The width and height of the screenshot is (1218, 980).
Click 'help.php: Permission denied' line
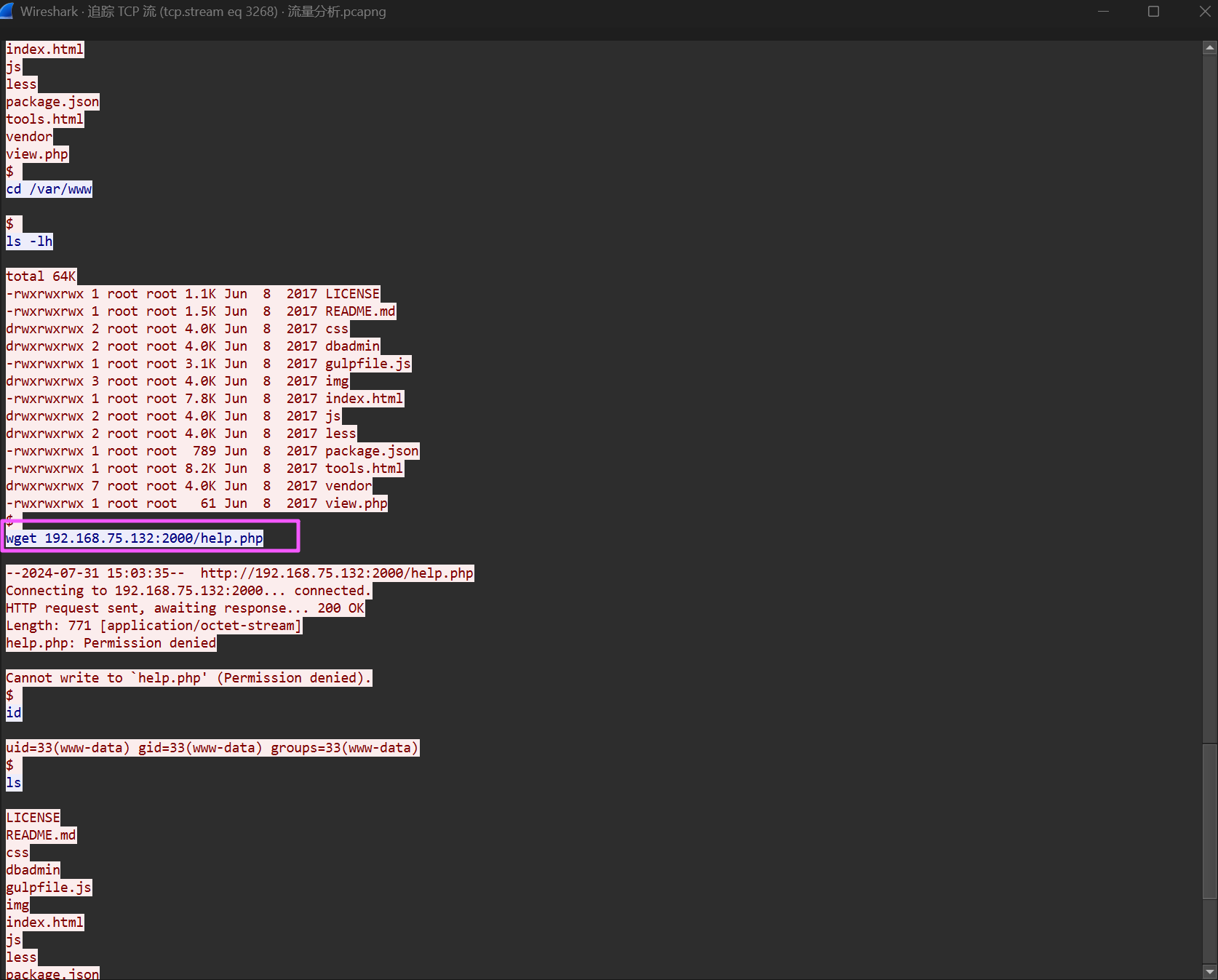tap(111, 643)
